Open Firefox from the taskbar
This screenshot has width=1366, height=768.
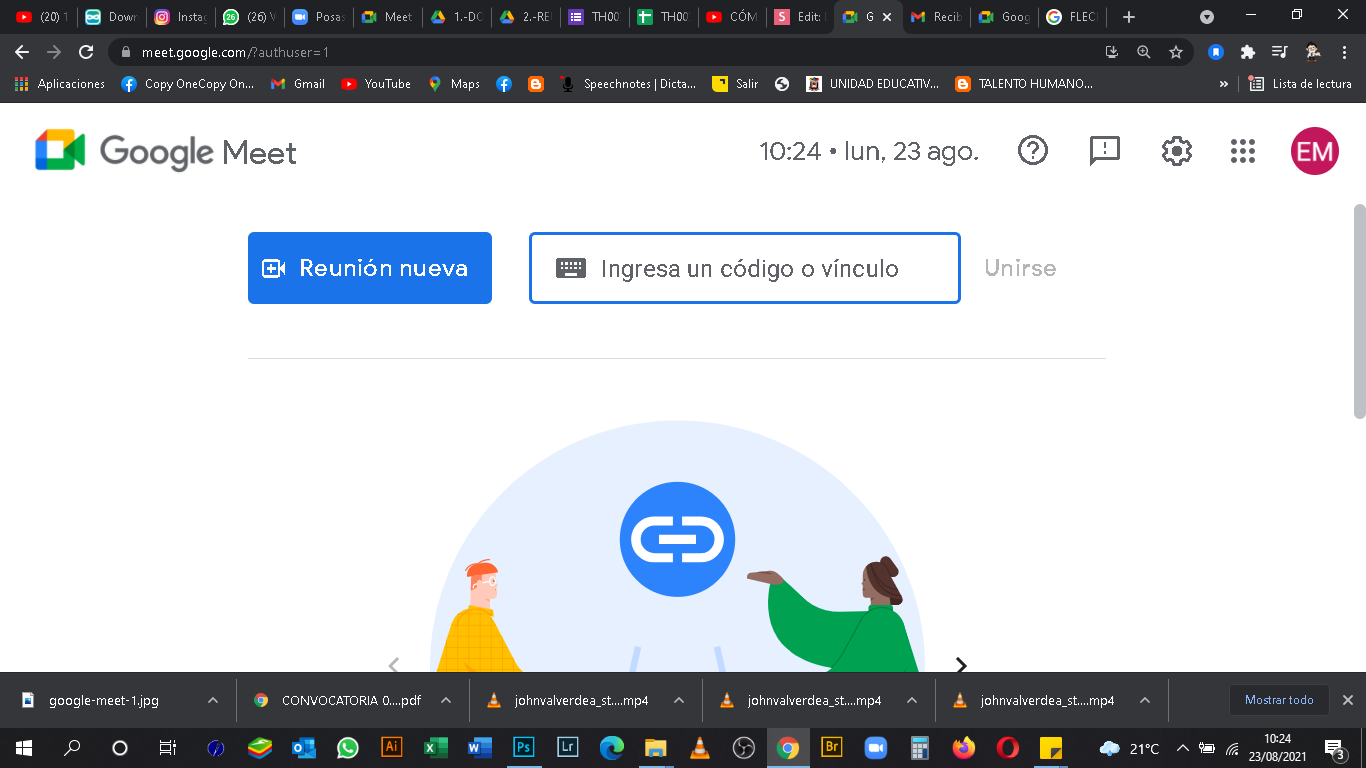963,747
